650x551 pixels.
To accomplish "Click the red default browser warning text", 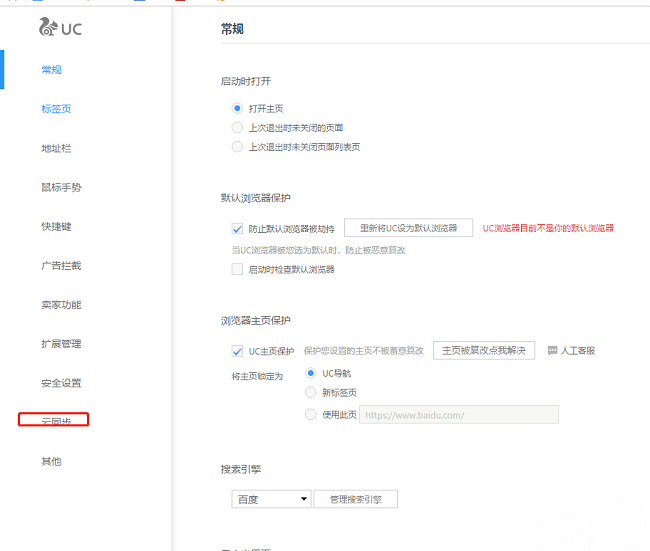I will [548, 228].
